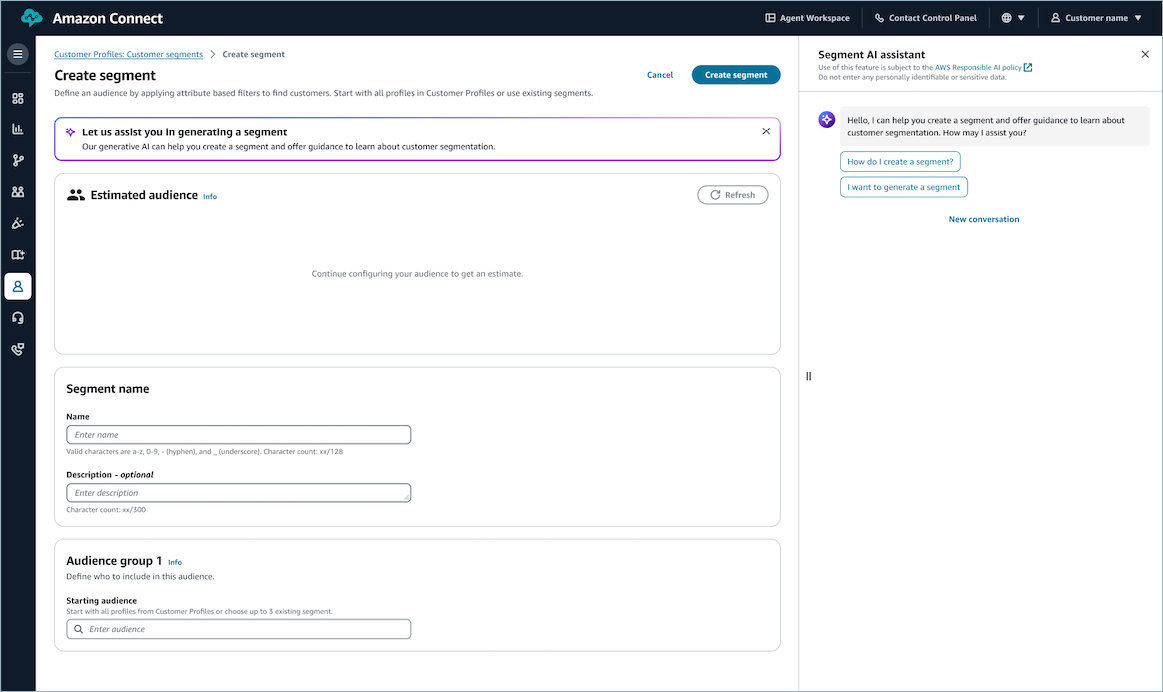Image resolution: width=1163 pixels, height=692 pixels.
Task: Open the navigation menu hamburger icon
Action: (x=17, y=54)
